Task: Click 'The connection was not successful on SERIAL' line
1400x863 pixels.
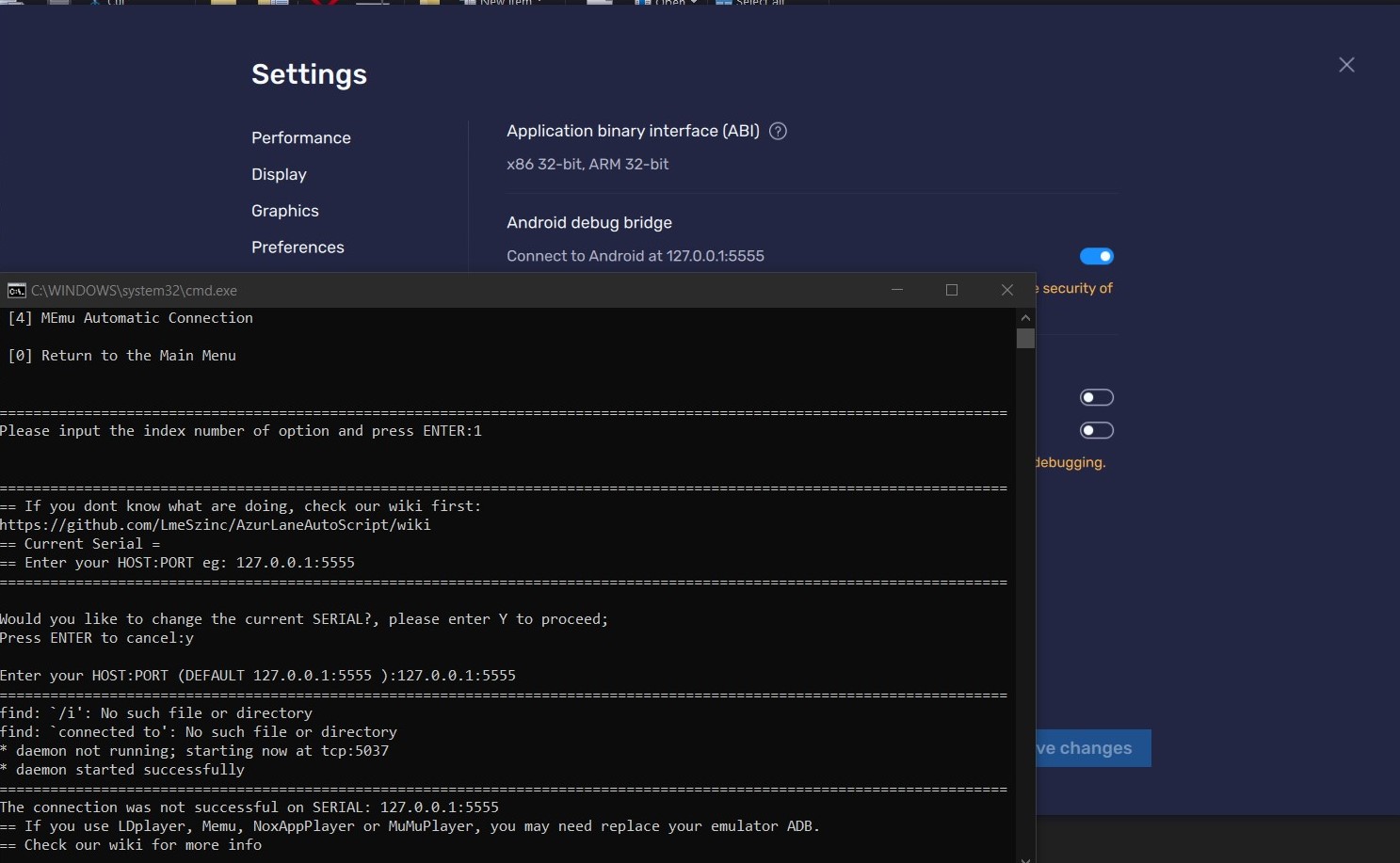Action: point(249,807)
